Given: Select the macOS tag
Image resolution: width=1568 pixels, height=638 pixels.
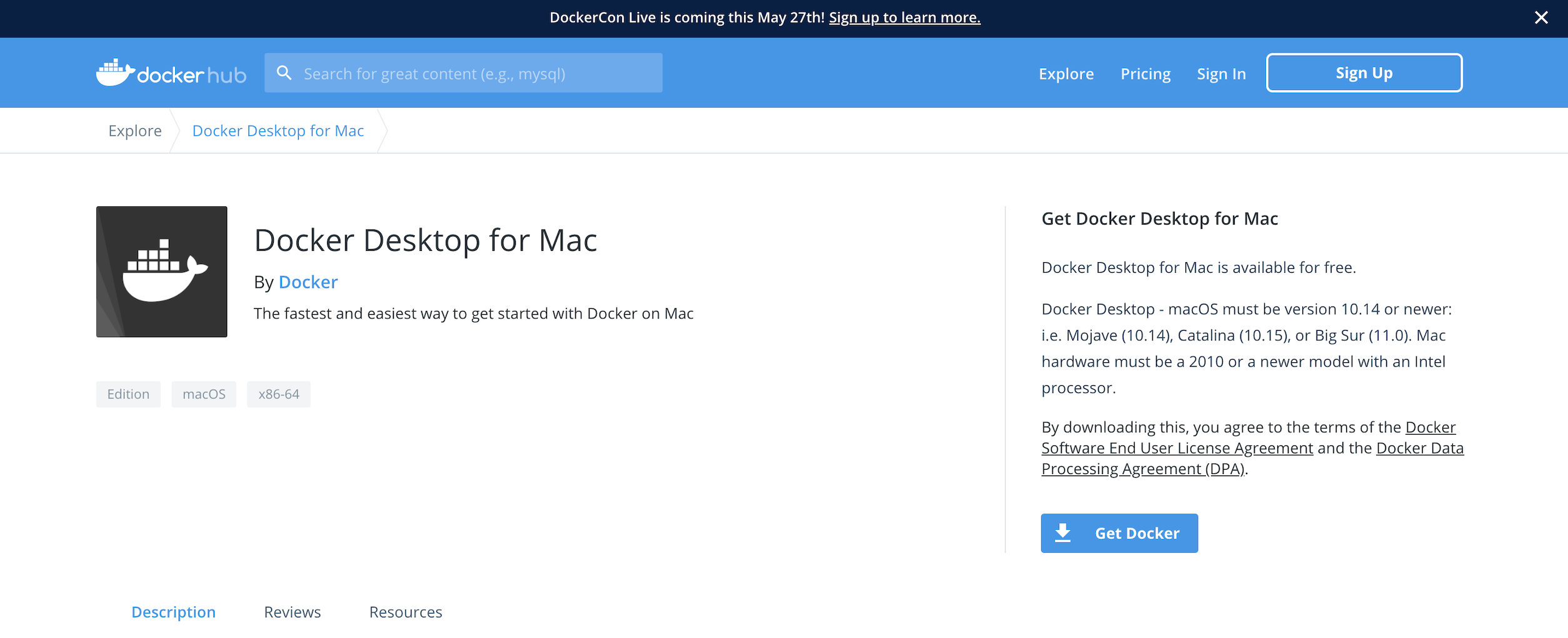Looking at the screenshot, I should tap(204, 394).
